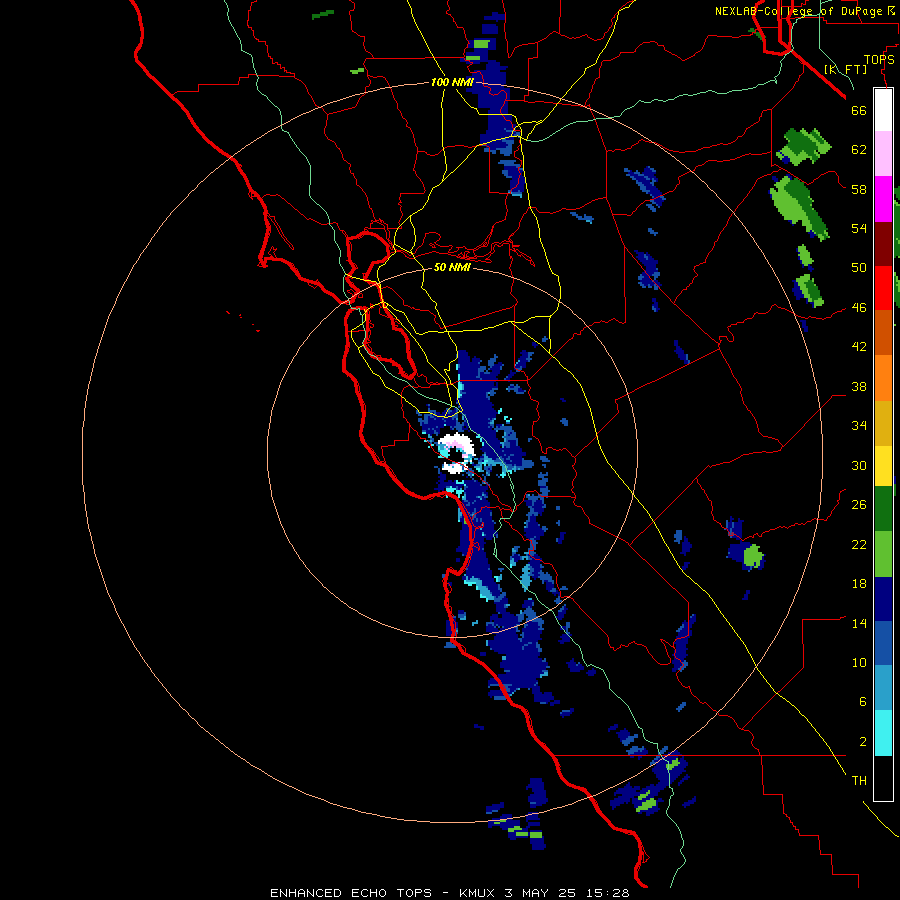
Task: Click the legend value '6'
Action: (x=863, y=701)
